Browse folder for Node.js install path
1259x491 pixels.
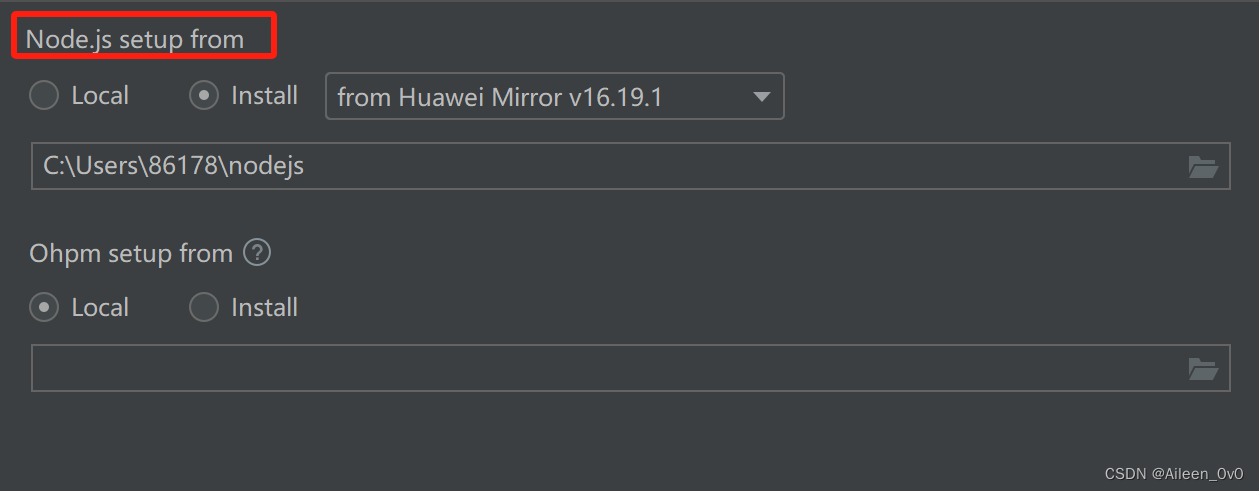[x=1203, y=167]
